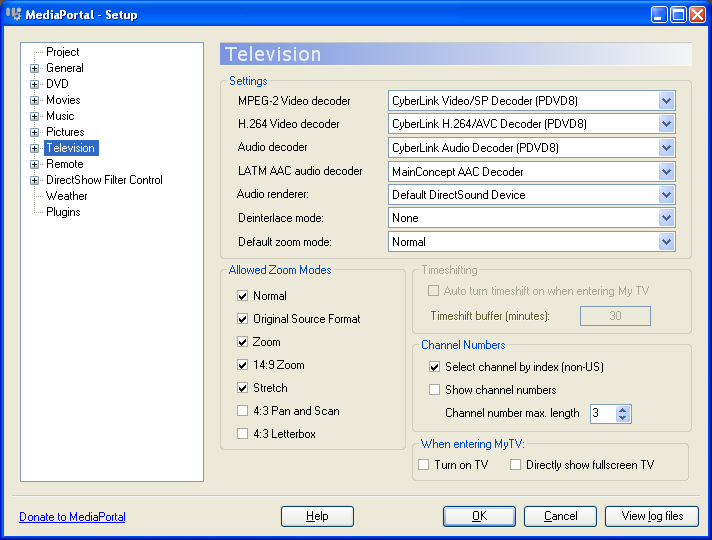
Task: Click the Cancel button
Action: click(x=560, y=516)
